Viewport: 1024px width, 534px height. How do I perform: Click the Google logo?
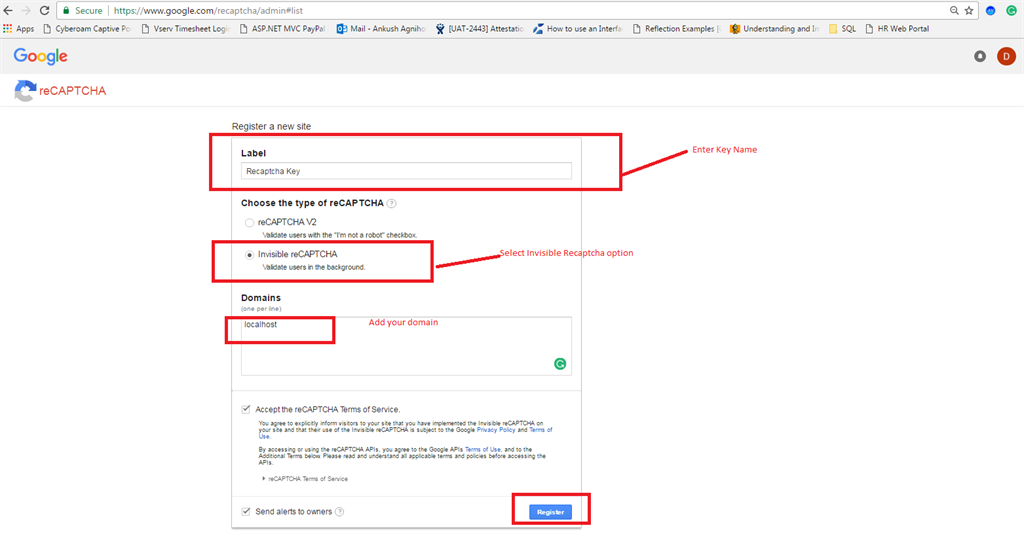(x=40, y=57)
